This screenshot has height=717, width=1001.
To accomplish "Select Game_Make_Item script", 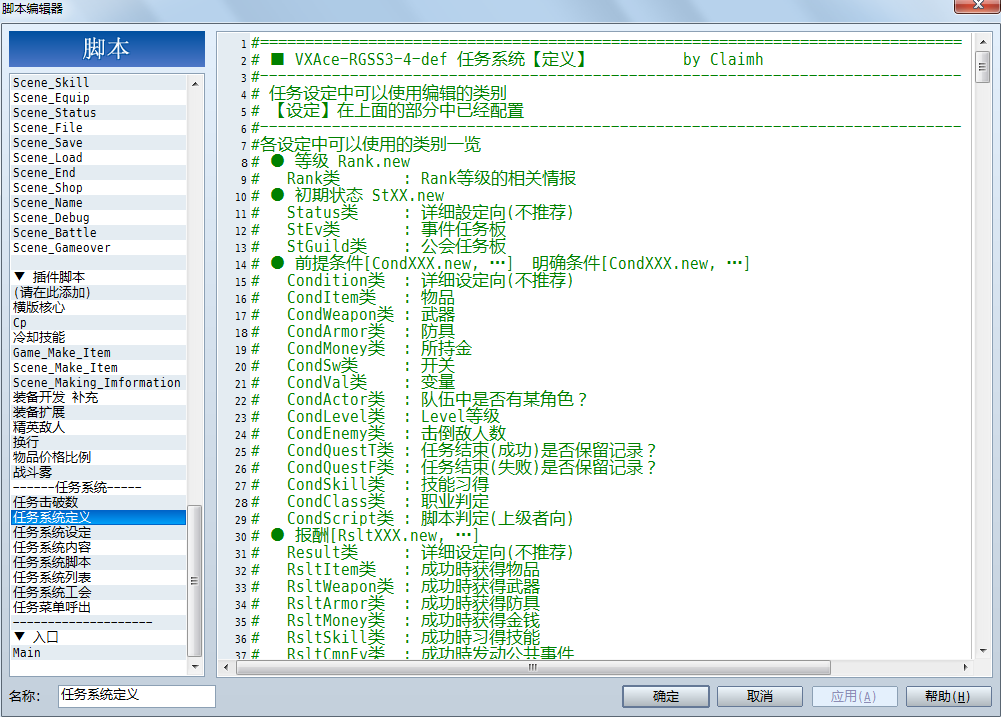I will (99, 352).
